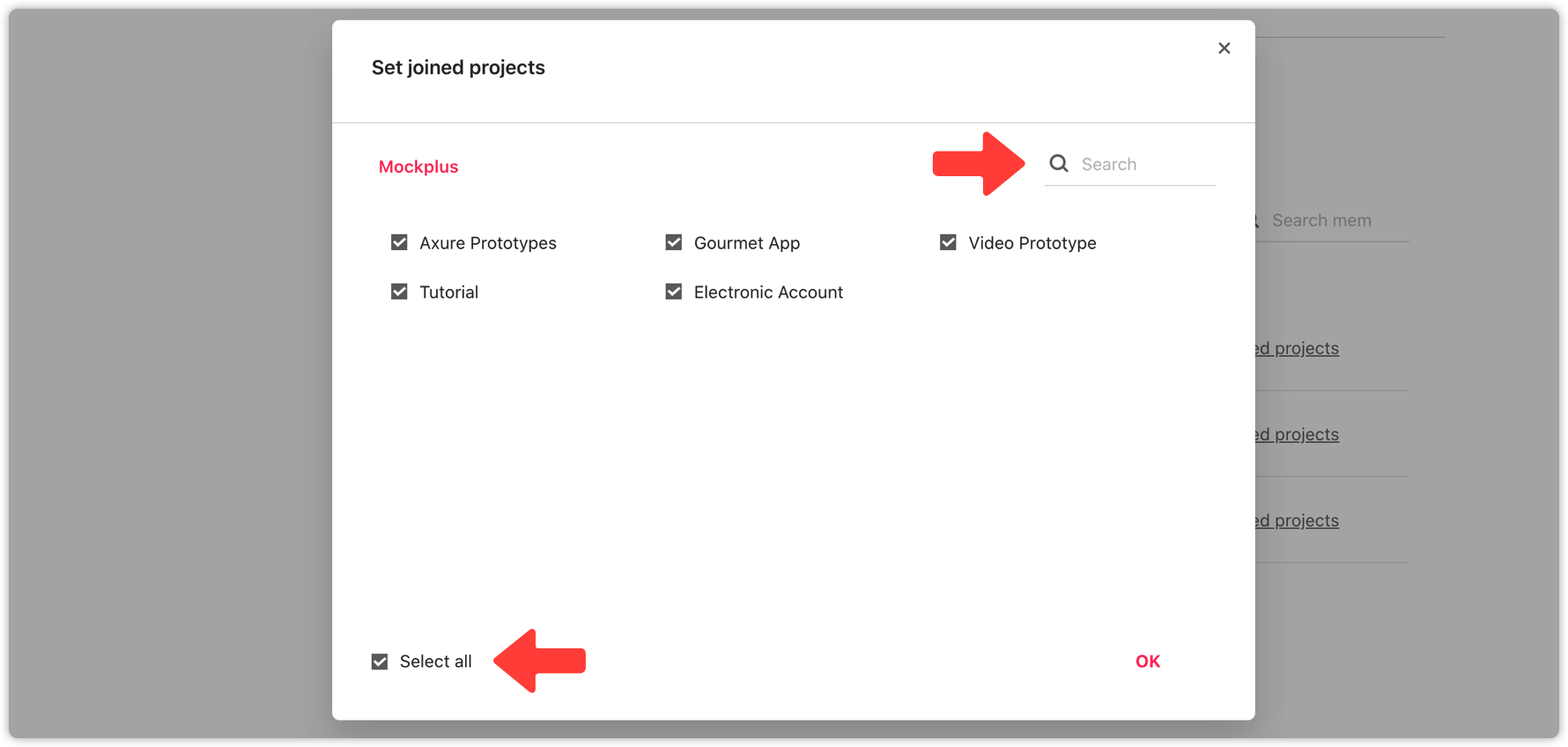Click the Video Prototype label
The width and height of the screenshot is (1568, 747).
coord(1032,243)
